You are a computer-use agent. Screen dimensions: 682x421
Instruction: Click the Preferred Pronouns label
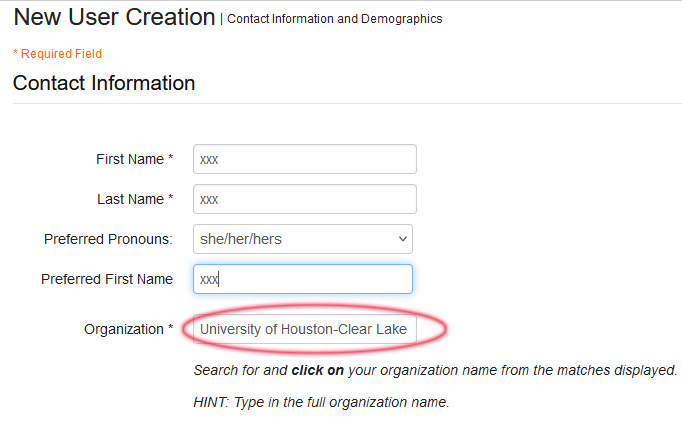[108, 239]
